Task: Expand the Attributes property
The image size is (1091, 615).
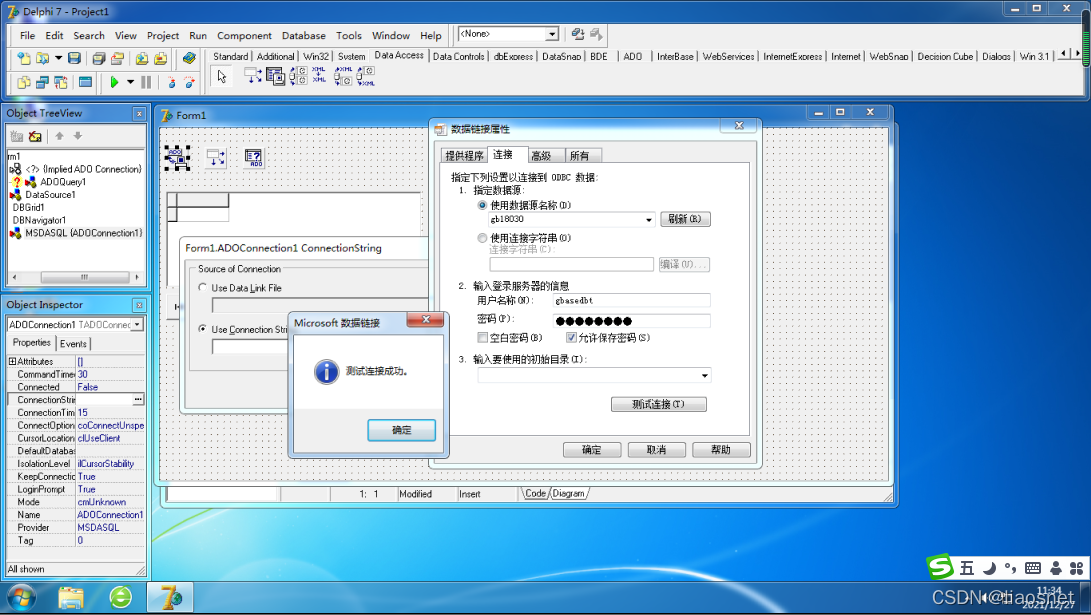Action: tap(12, 362)
